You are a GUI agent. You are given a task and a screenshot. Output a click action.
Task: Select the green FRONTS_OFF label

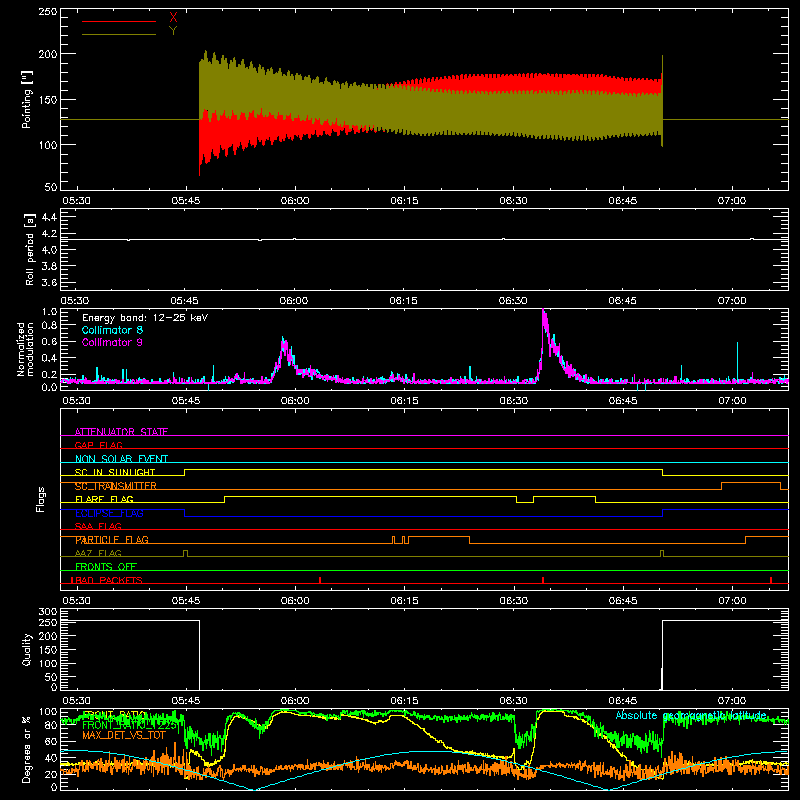click(106, 567)
